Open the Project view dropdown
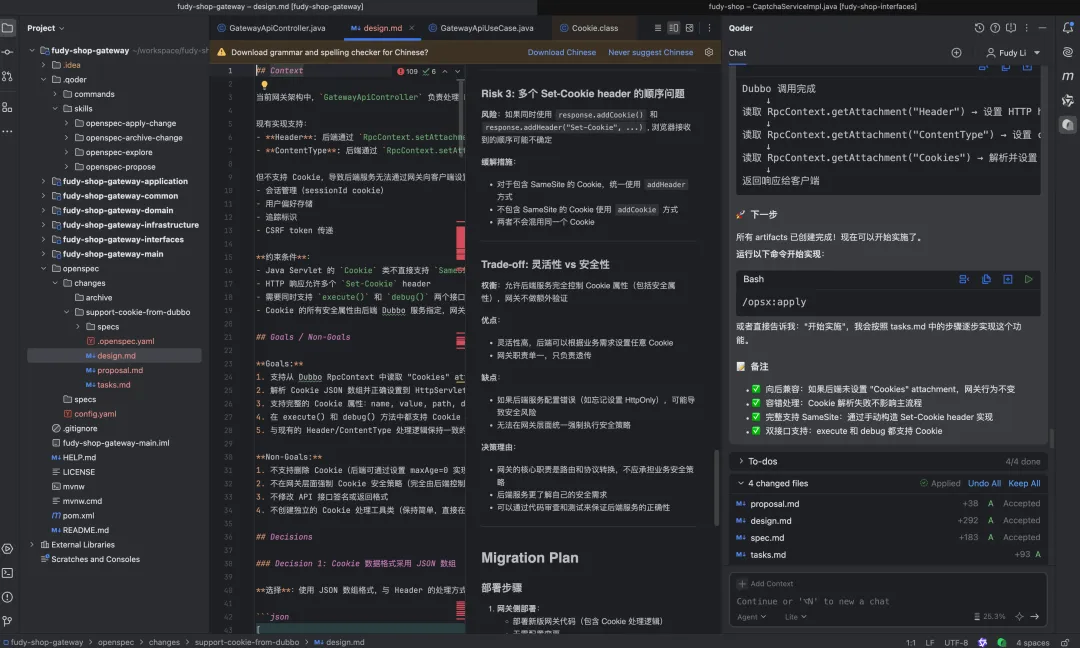Image resolution: width=1080 pixels, height=648 pixels. (x=45, y=28)
